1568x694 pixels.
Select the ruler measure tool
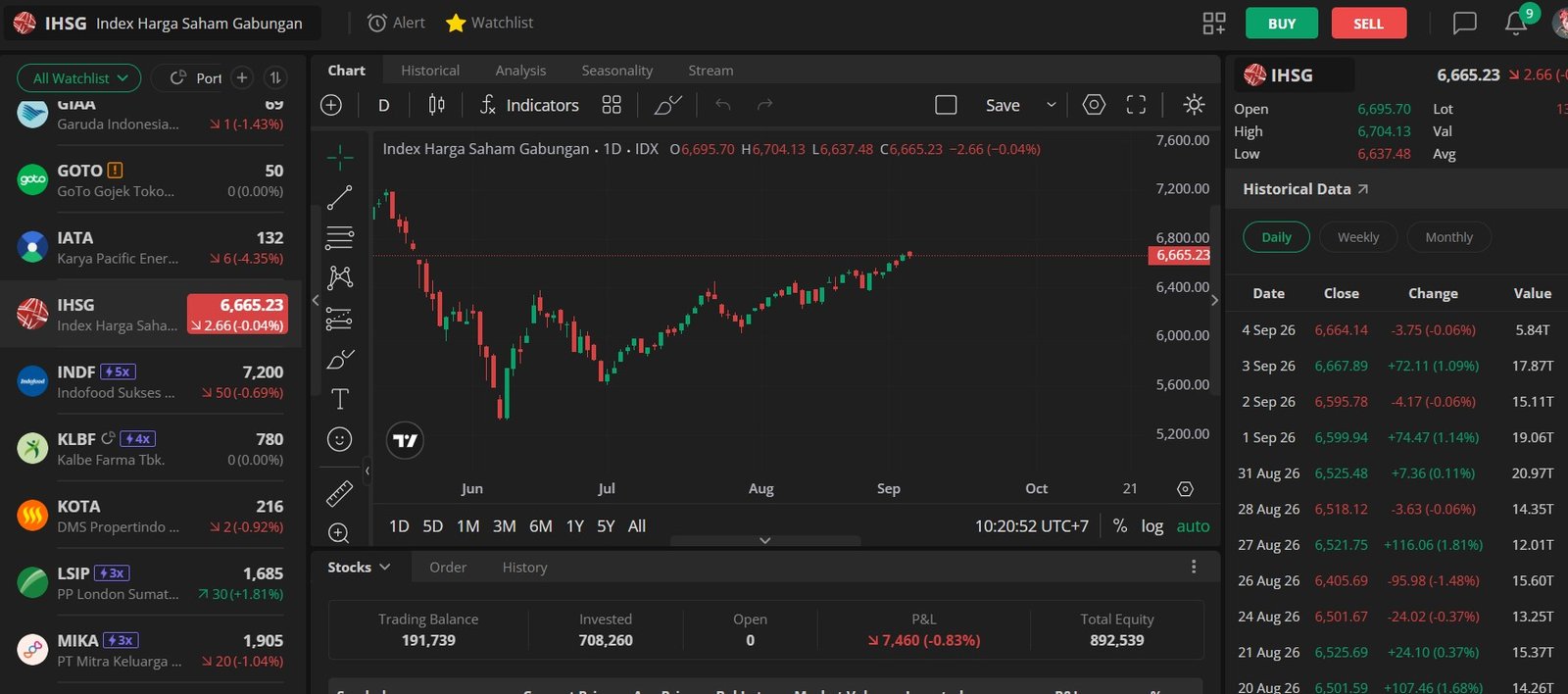339,493
